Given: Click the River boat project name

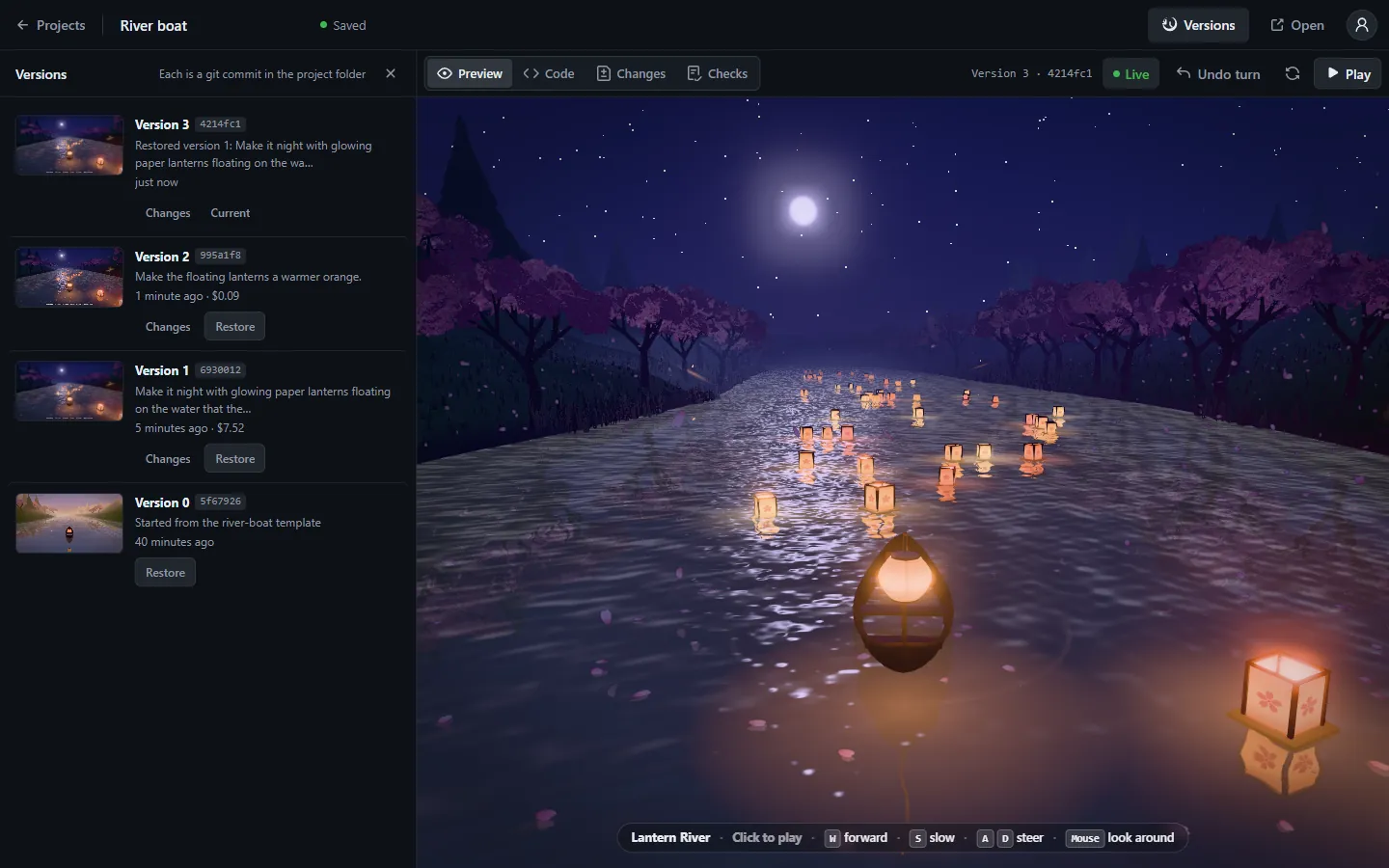Looking at the screenshot, I should point(153,25).
